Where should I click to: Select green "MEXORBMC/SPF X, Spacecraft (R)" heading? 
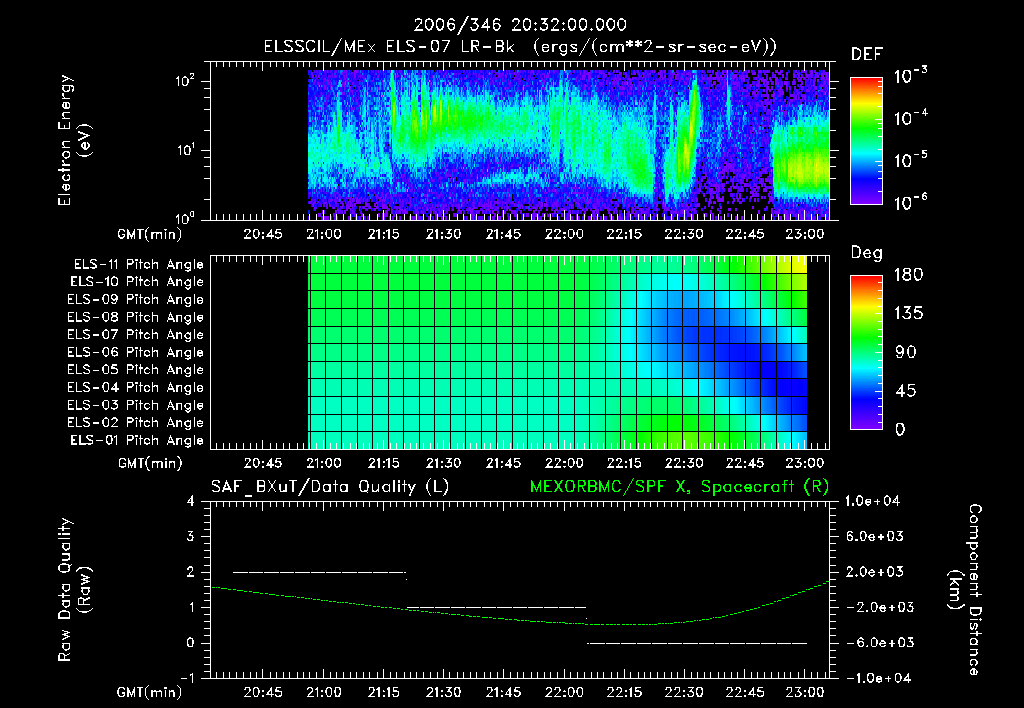pyautogui.click(x=679, y=487)
